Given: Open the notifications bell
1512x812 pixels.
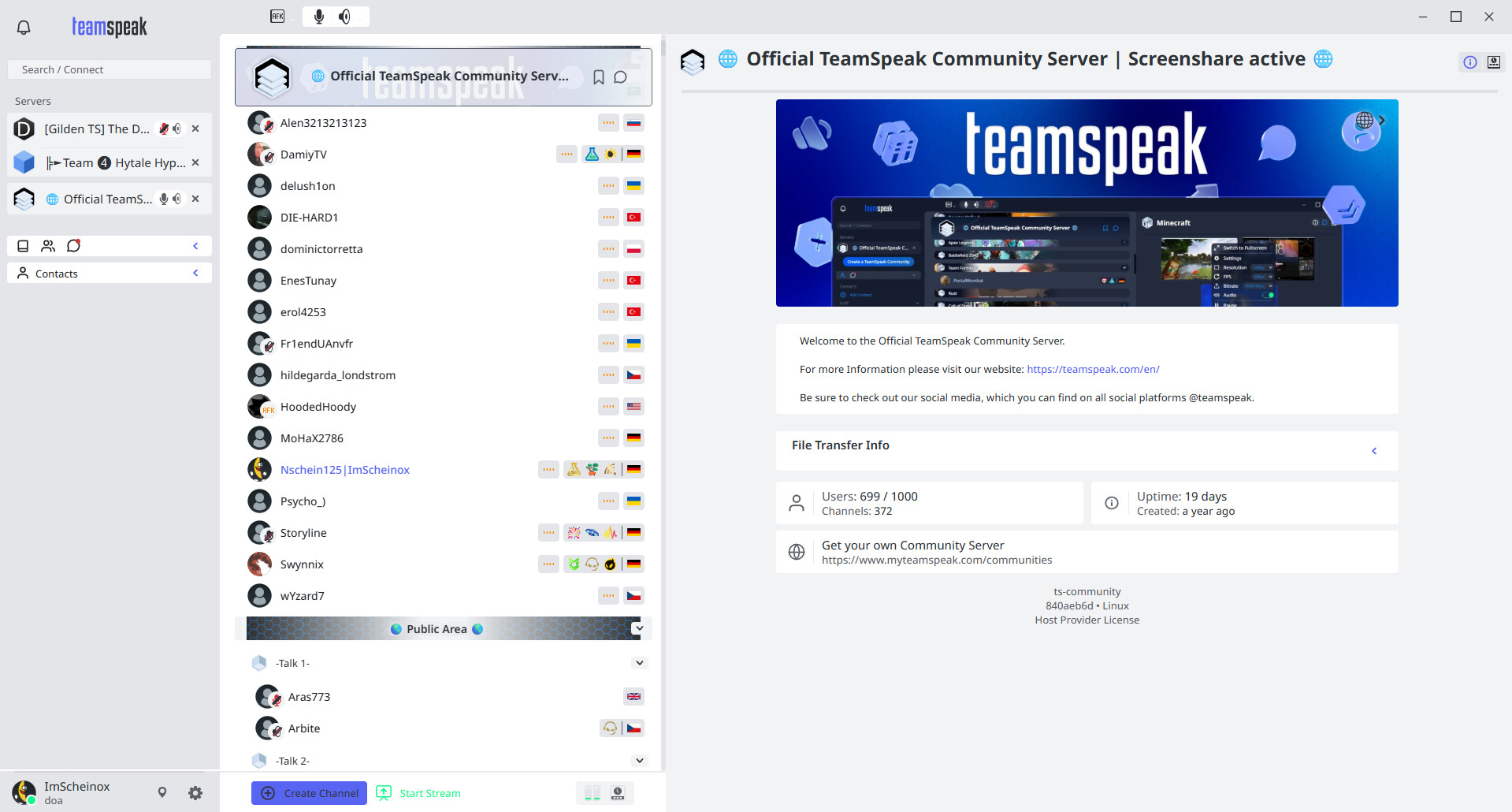Looking at the screenshot, I should tap(24, 28).
